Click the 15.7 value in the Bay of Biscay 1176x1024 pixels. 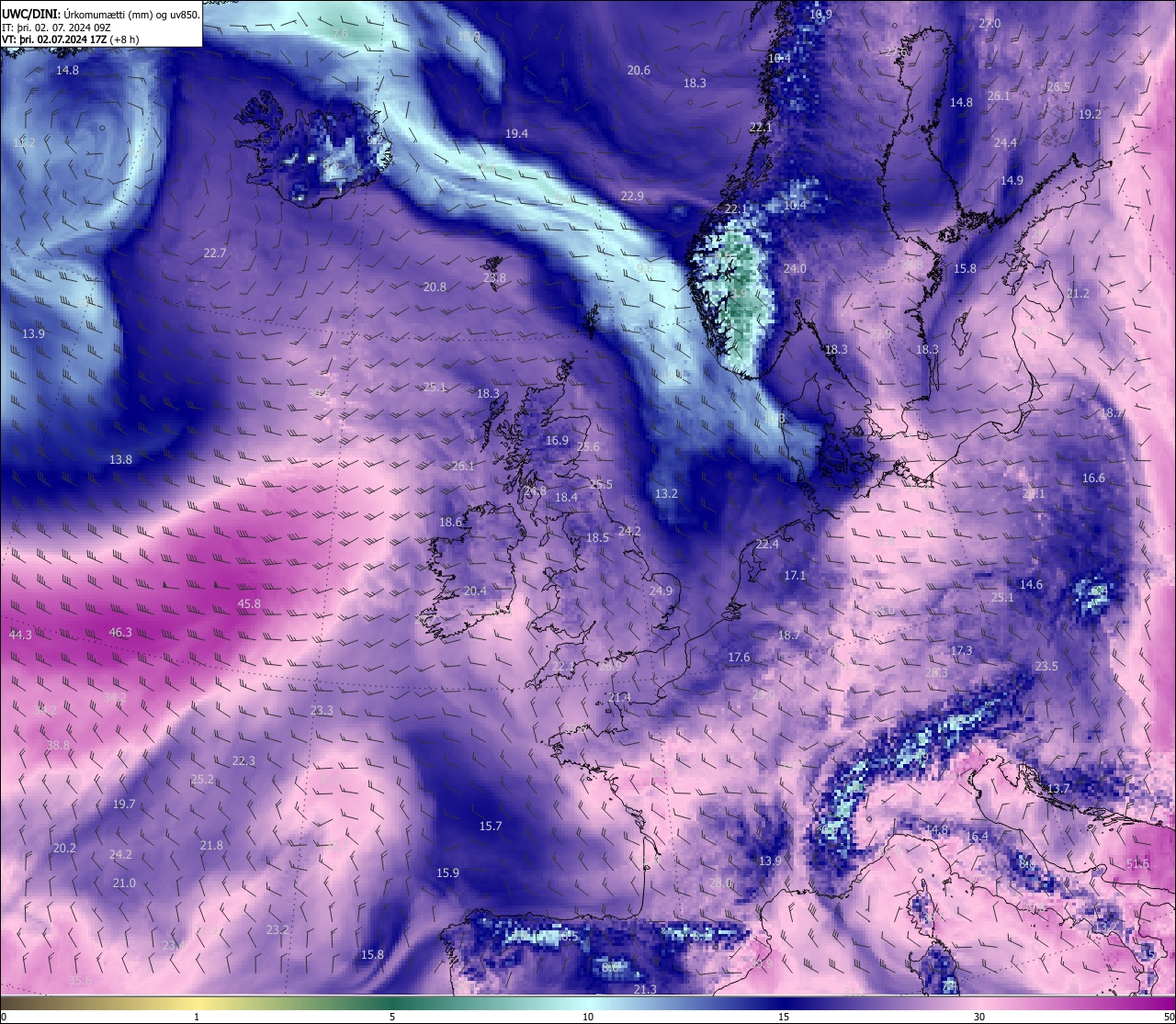pos(491,826)
